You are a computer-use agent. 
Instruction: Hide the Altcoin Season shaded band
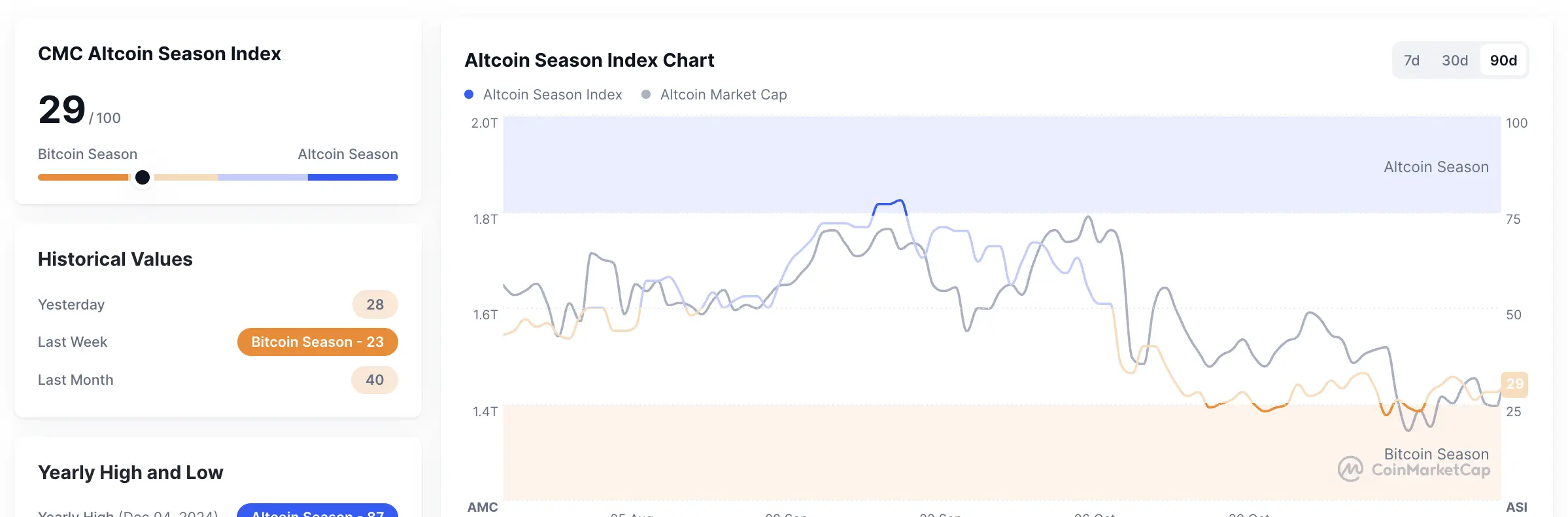click(1436, 167)
